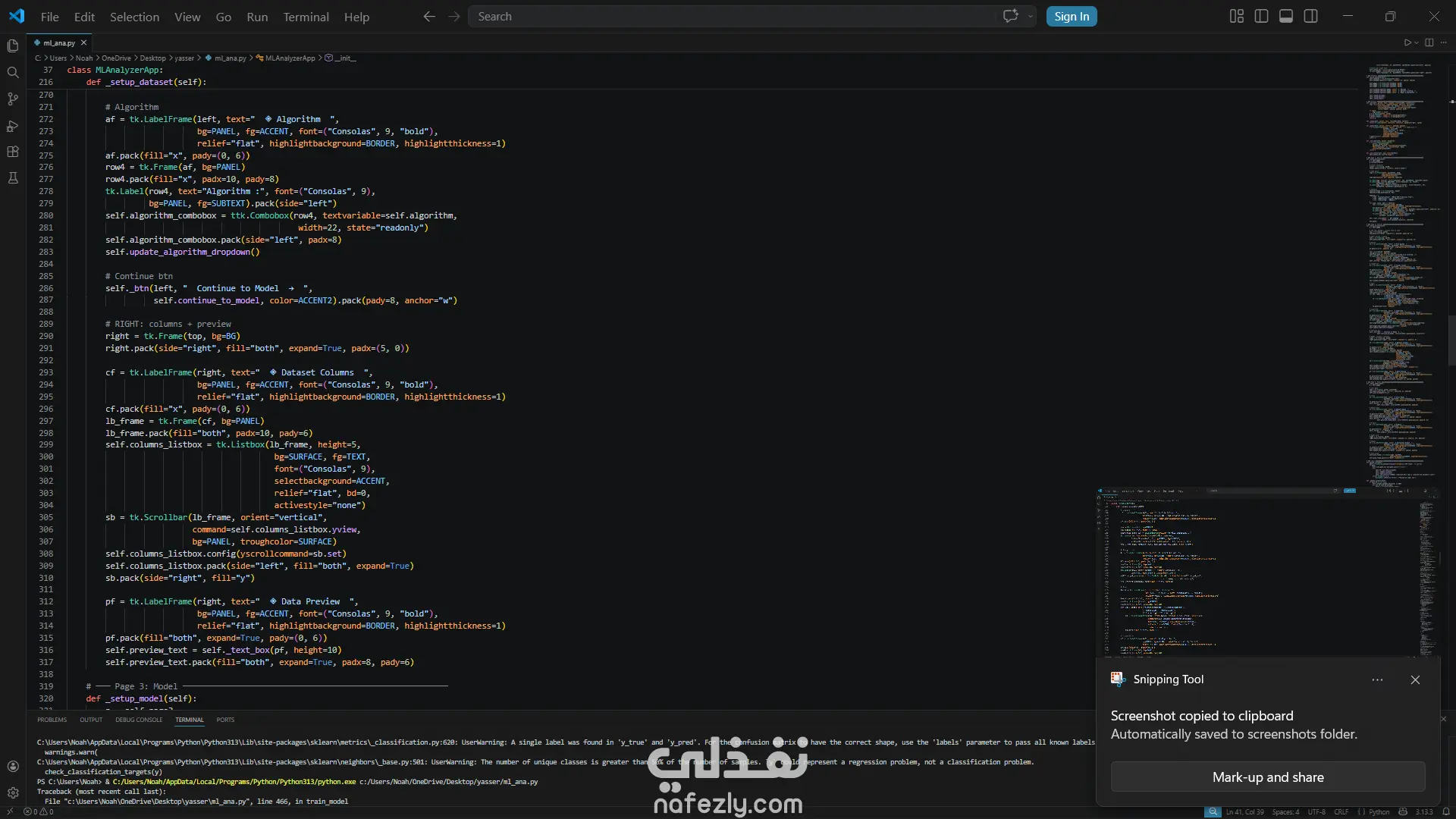Image resolution: width=1456 pixels, height=819 pixels.
Task: Click the __init__ breadcrumb item
Action: coord(340,58)
